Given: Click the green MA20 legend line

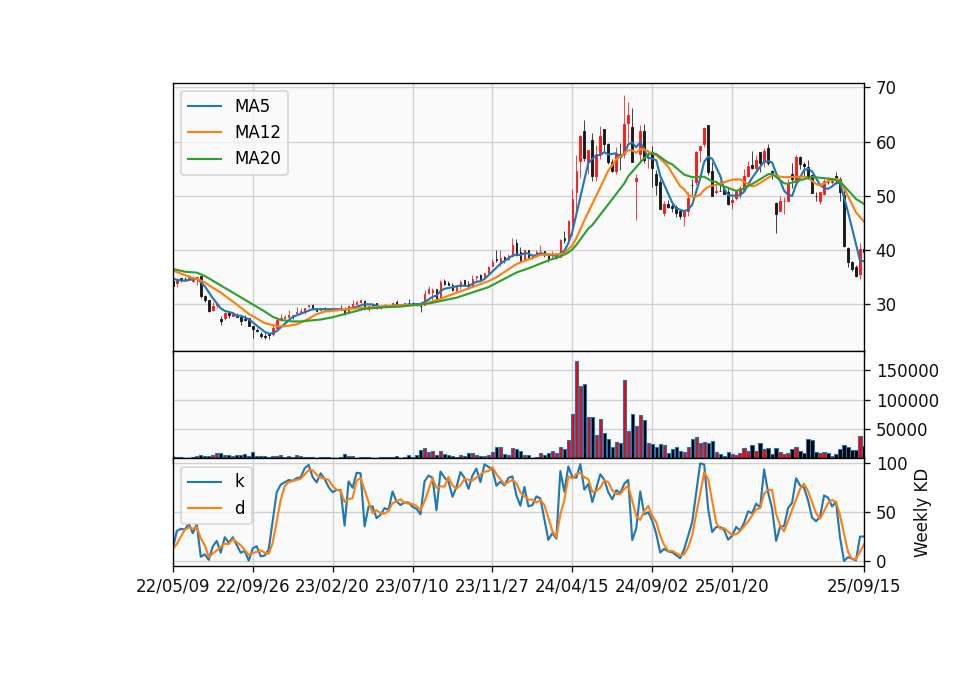Looking at the screenshot, I should tap(204, 158).
